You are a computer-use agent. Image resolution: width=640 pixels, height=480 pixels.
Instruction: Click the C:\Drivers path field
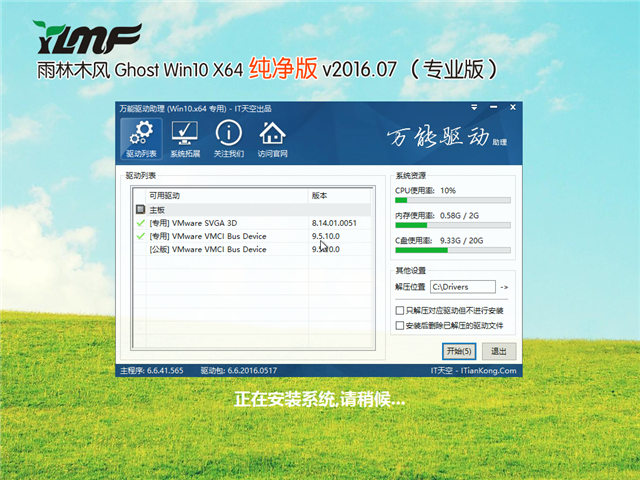[463, 287]
